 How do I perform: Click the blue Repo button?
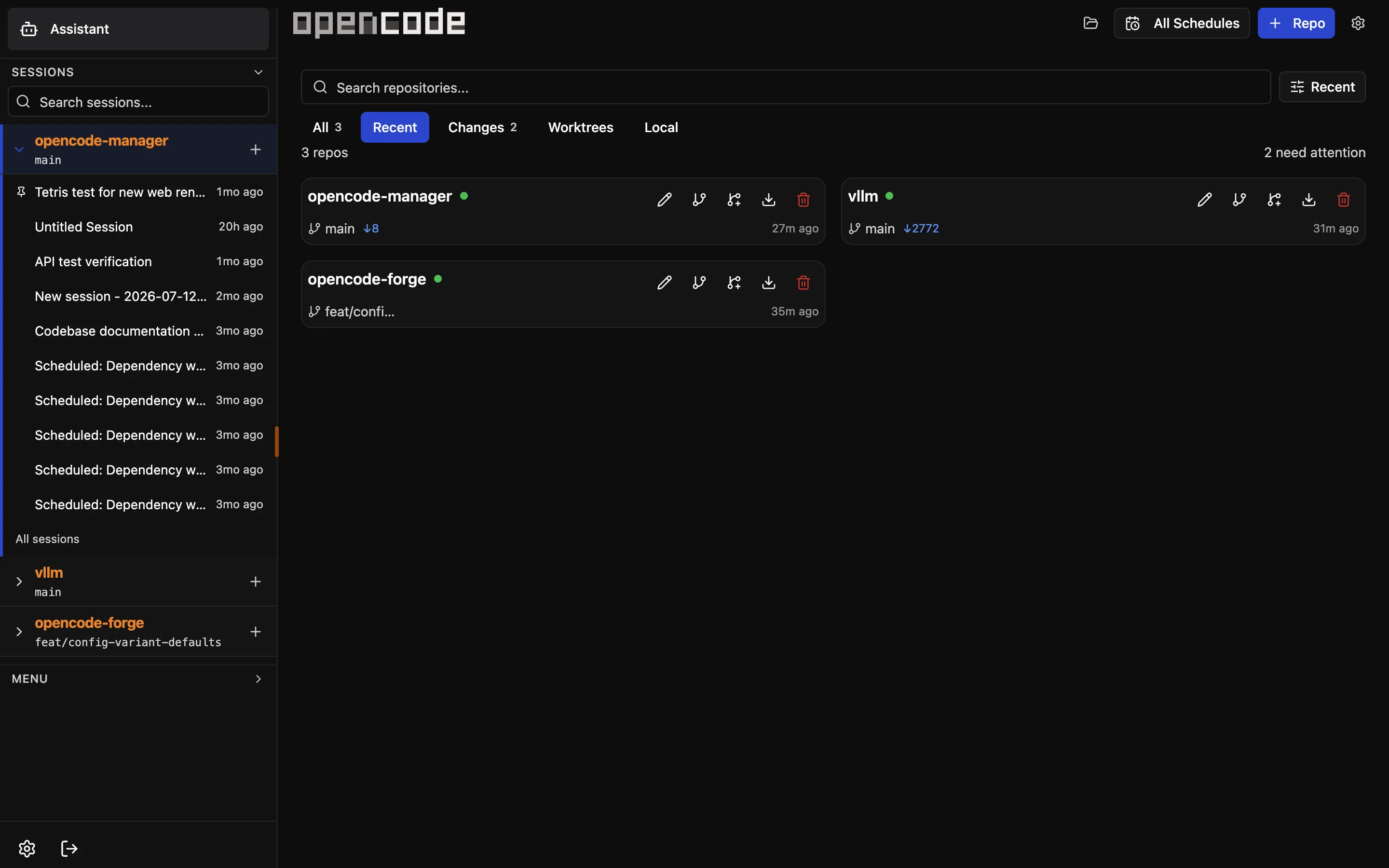pos(1296,23)
